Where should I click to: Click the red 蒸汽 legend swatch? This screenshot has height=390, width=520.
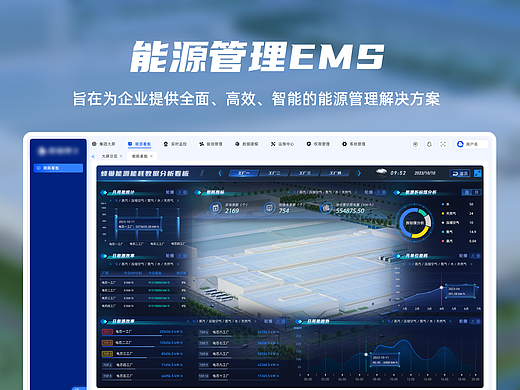[x=443, y=241]
